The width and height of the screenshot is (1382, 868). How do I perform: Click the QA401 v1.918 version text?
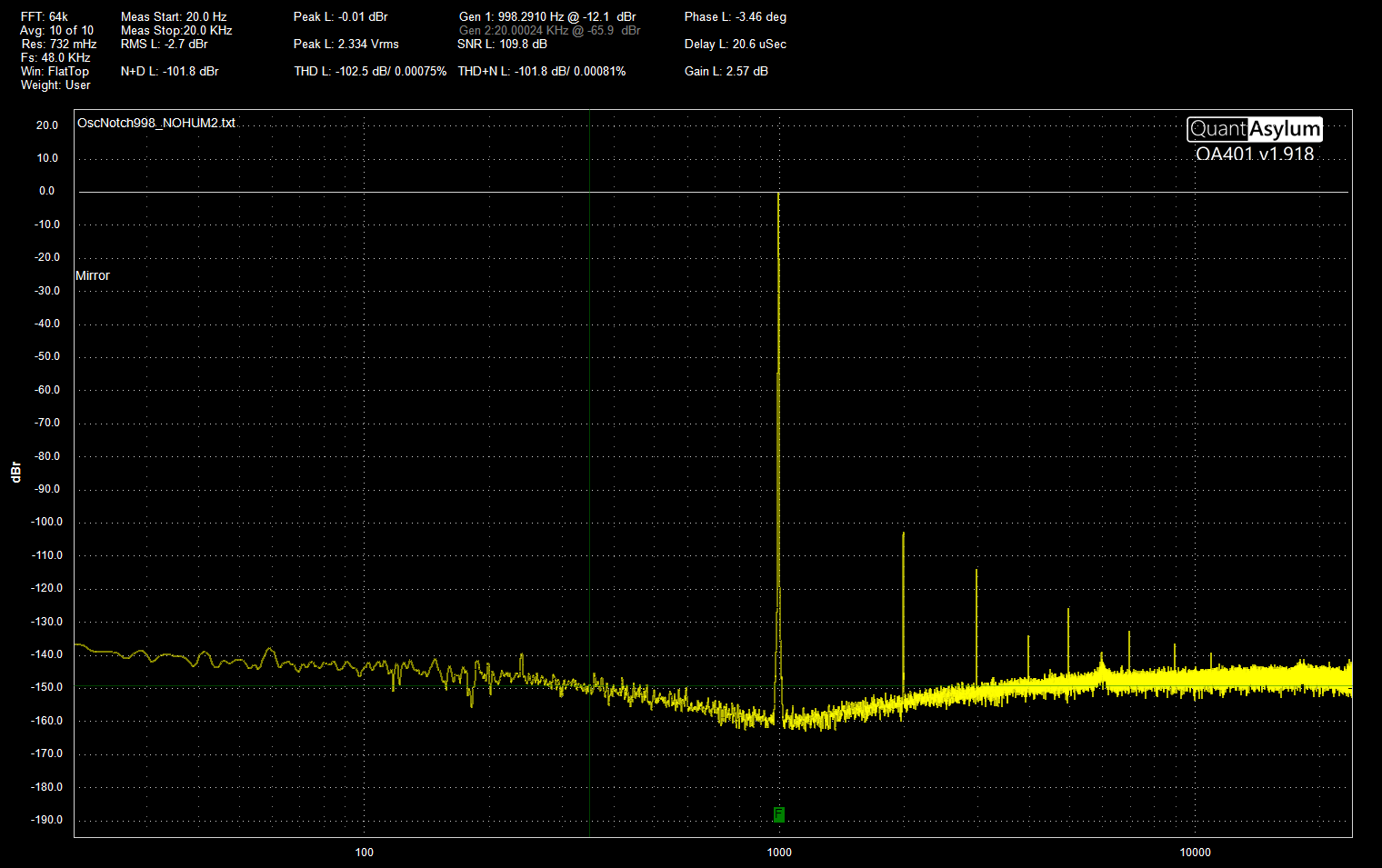click(1254, 154)
